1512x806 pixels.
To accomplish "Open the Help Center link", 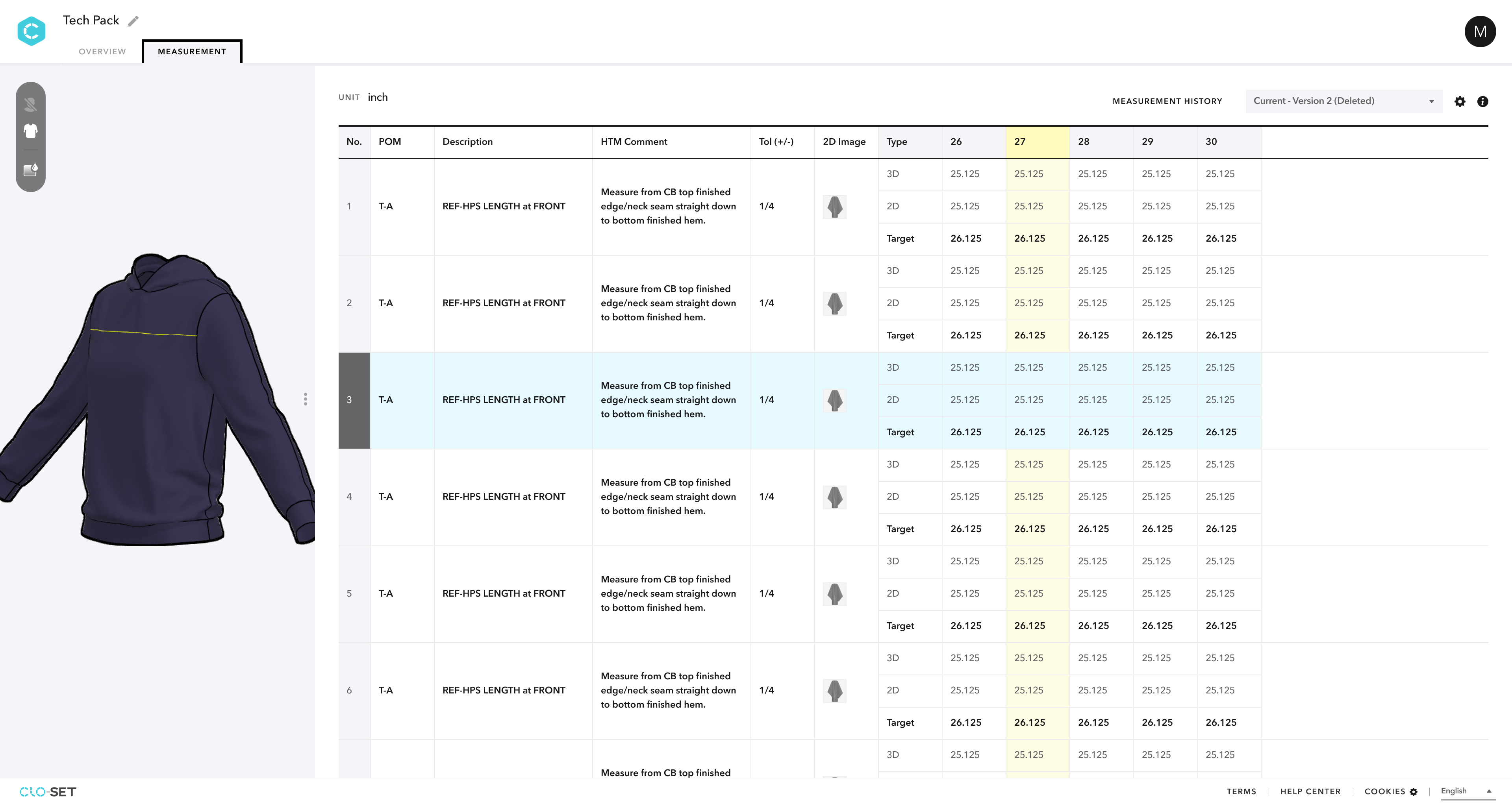I will click(x=1310, y=792).
